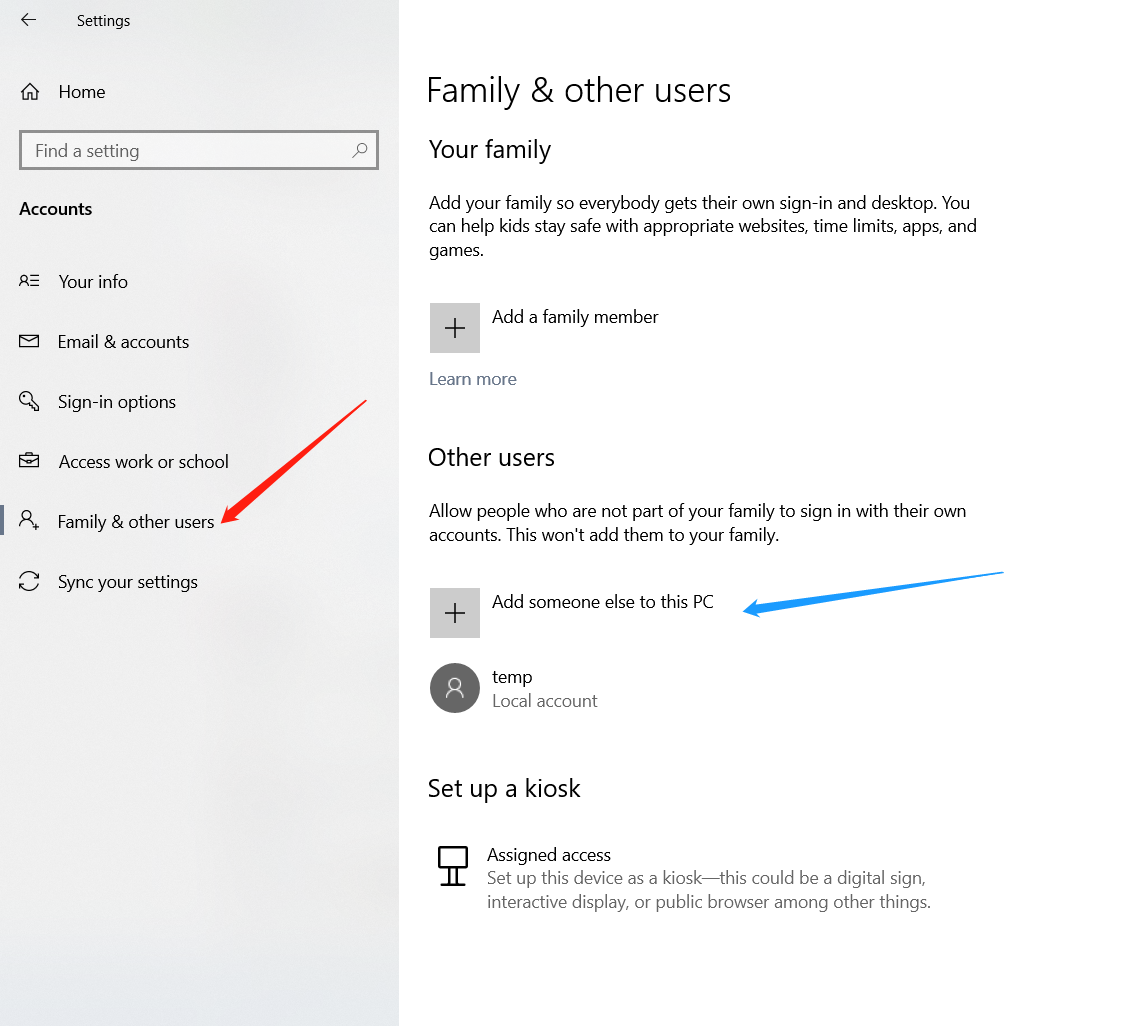
Task: Click the Assigned access kiosk icon
Action: [x=452, y=866]
